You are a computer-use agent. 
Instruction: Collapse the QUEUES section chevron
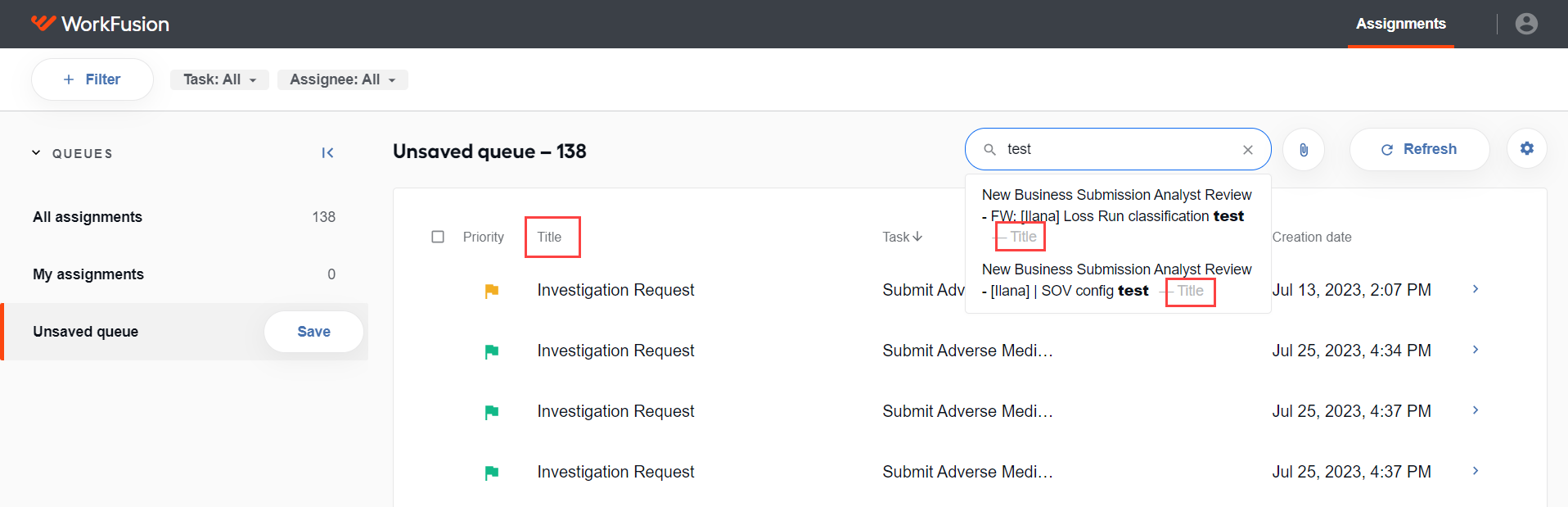(36, 153)
